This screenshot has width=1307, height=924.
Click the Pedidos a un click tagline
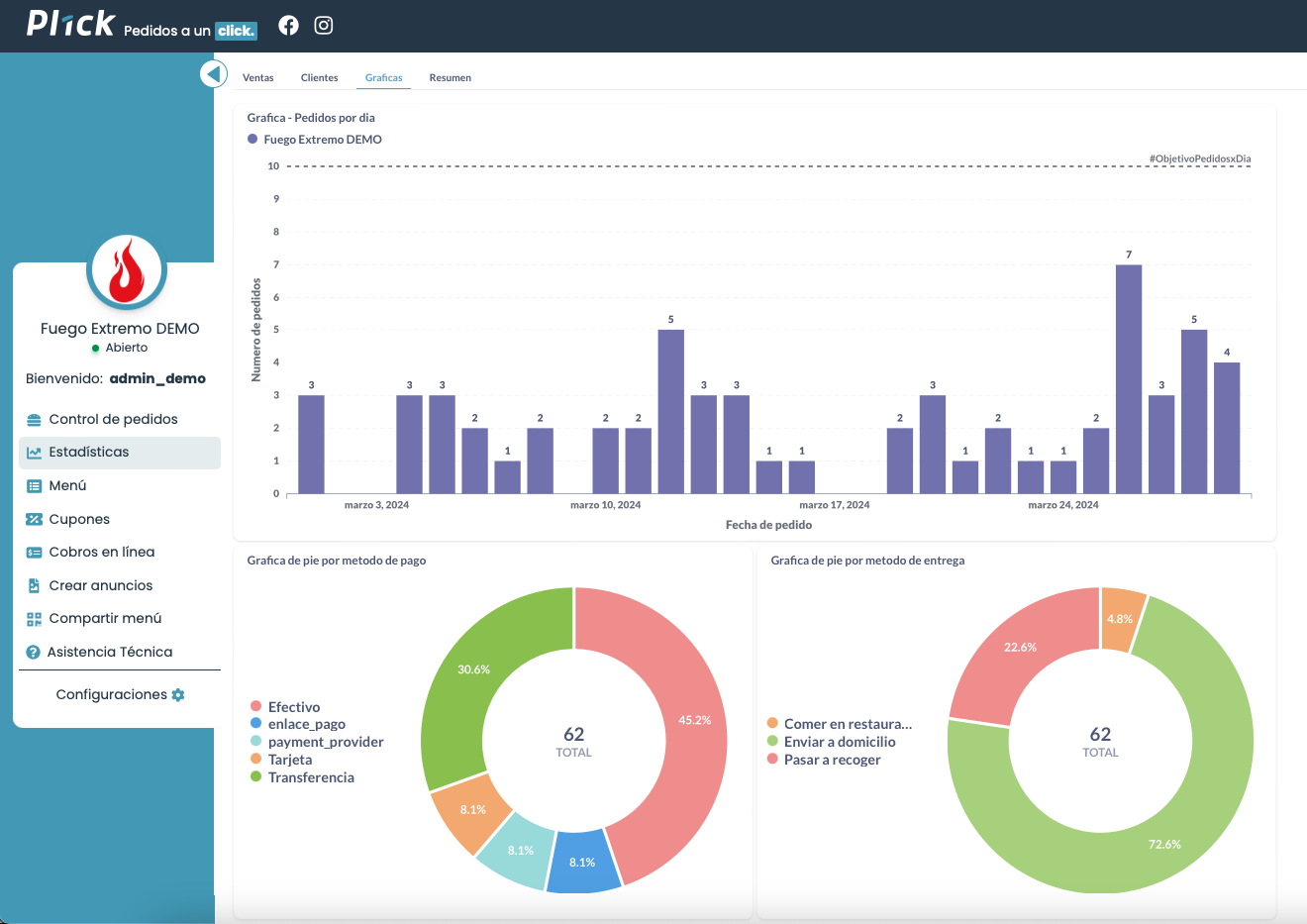[190, 31]
